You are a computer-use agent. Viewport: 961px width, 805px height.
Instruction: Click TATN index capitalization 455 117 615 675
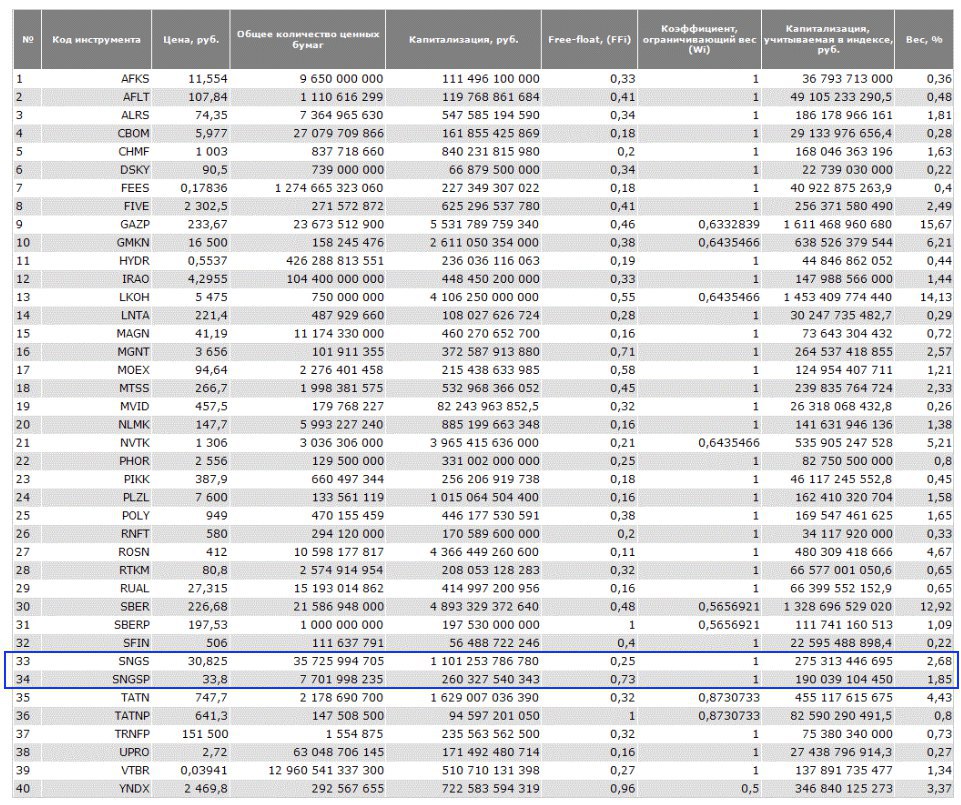844,698
